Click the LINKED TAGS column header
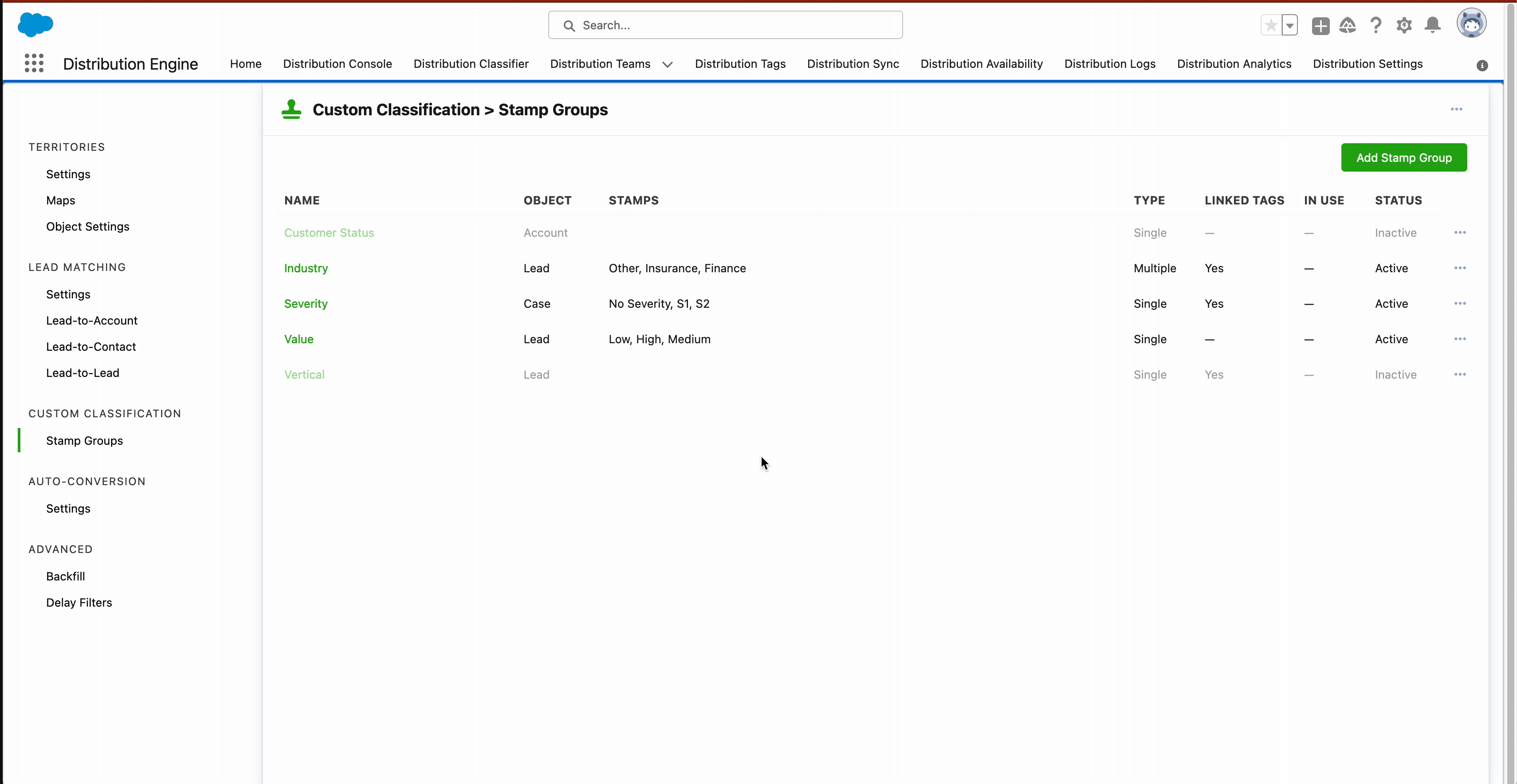Image resolution: width=1517 pixels, height=784 pixels. click(1244, 200)
